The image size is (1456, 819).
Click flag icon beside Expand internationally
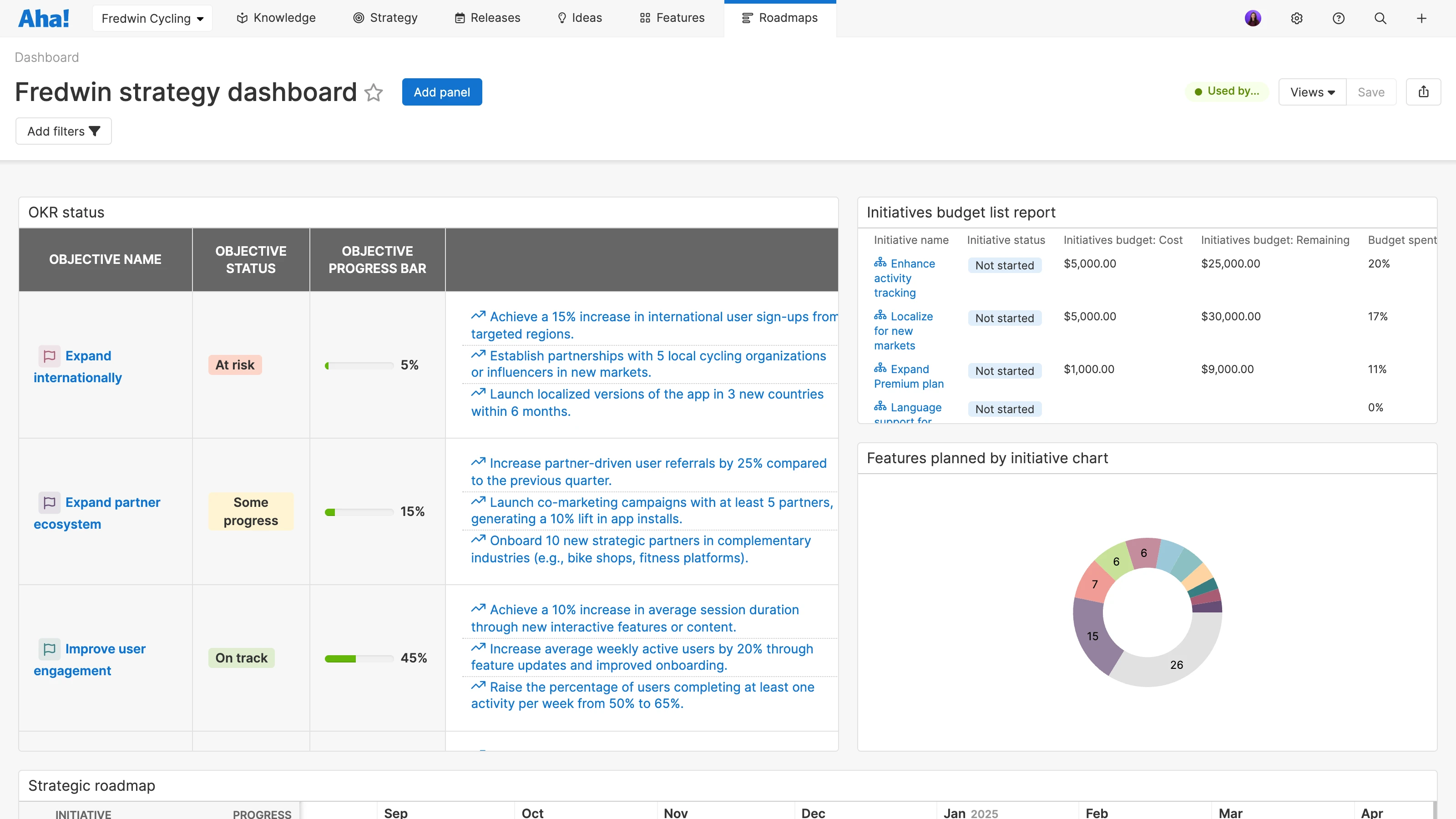(49, 355)
